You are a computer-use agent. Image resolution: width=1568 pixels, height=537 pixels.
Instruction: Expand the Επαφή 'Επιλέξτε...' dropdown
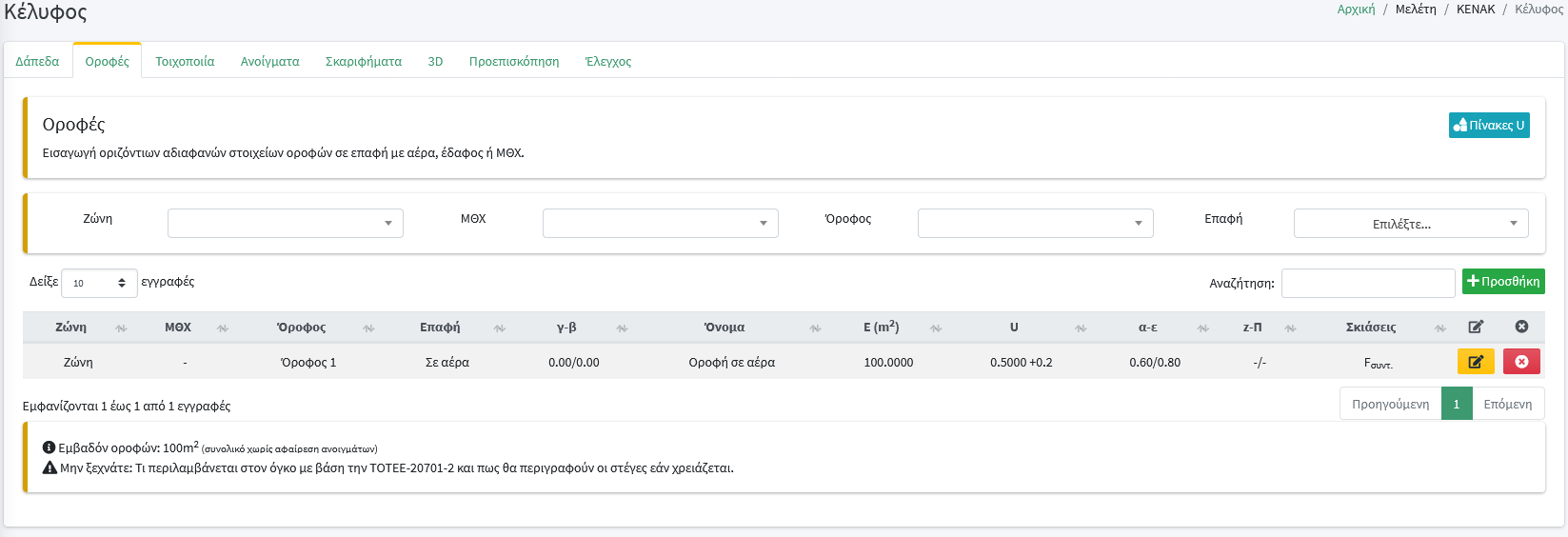[x=1410, y=224]
